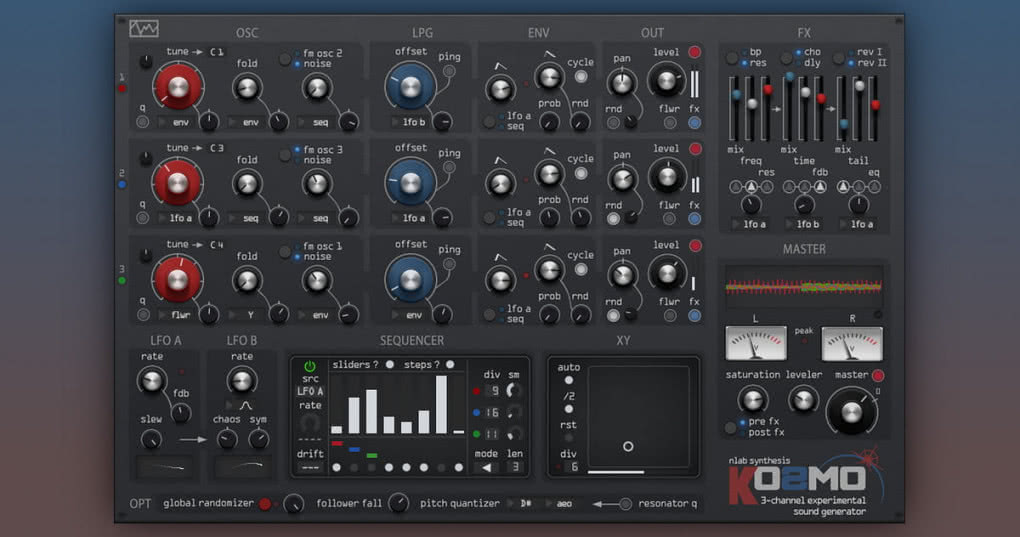This screenshot has width=1020, height=537.
Task: Toggle channel 2 pan rnd button
Action: tap(613, 219)
